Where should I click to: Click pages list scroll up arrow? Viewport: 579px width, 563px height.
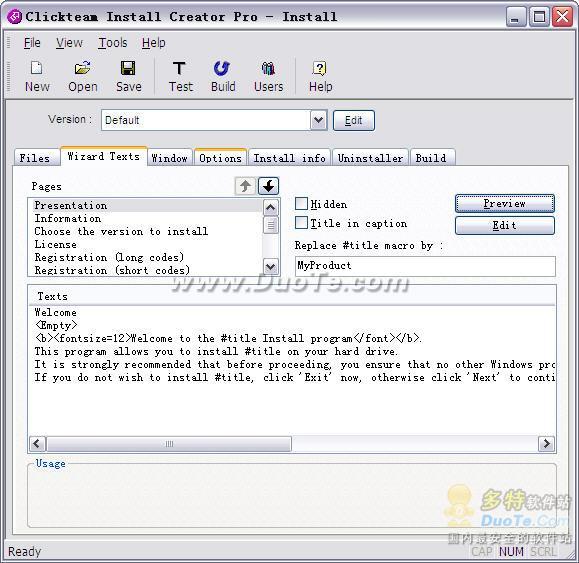(270, 208)
